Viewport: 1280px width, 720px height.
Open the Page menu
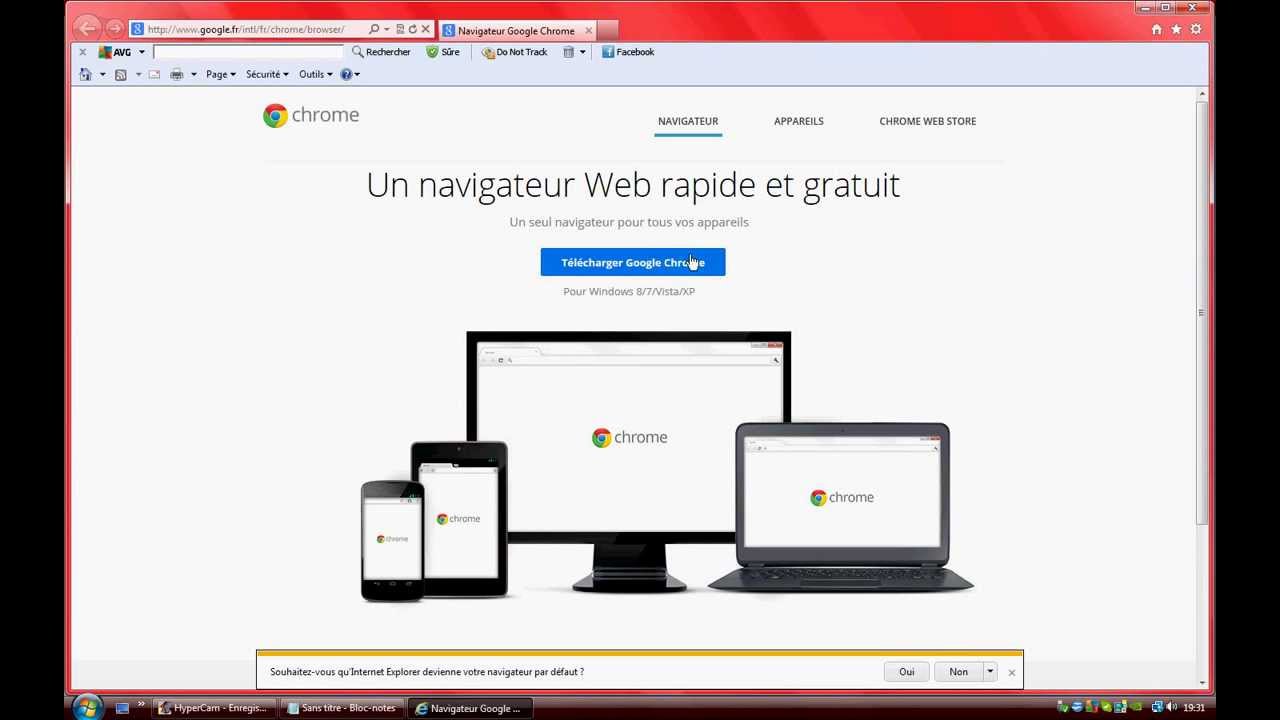(x=221, y=74)
